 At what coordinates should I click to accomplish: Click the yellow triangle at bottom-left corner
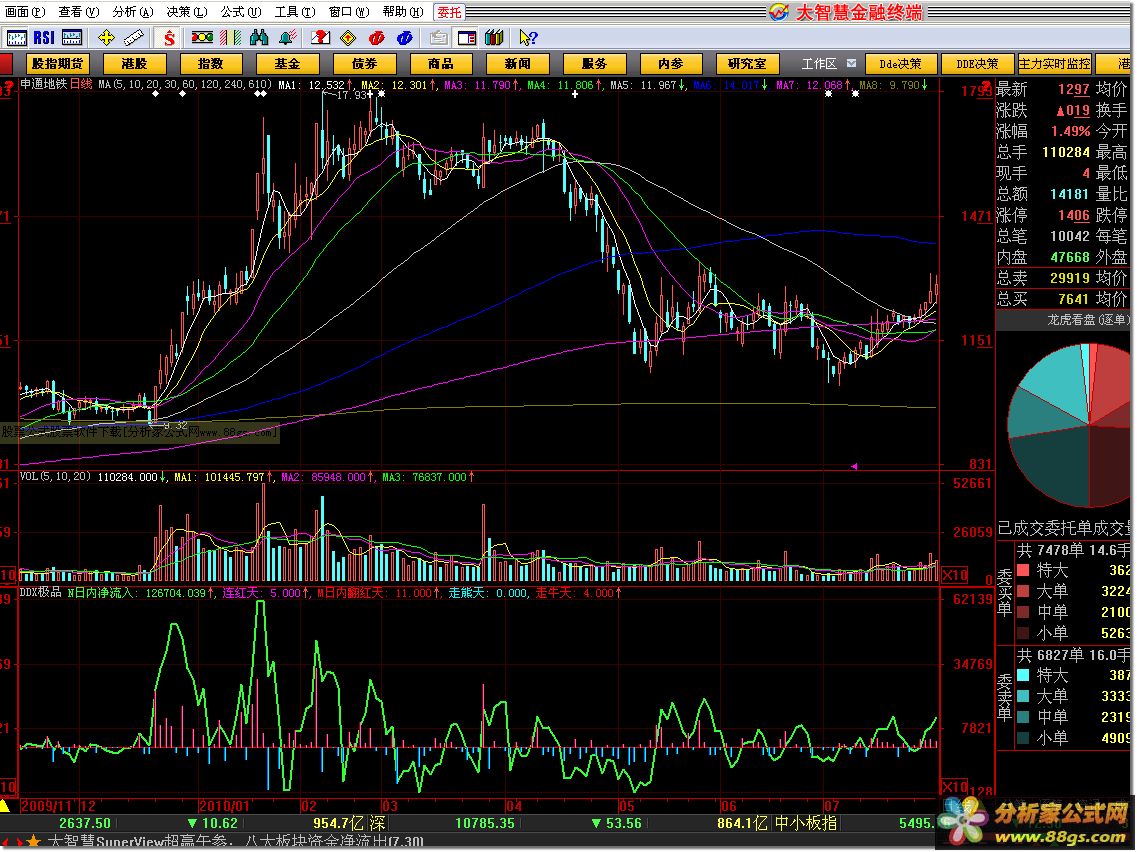tap(4, 806)
